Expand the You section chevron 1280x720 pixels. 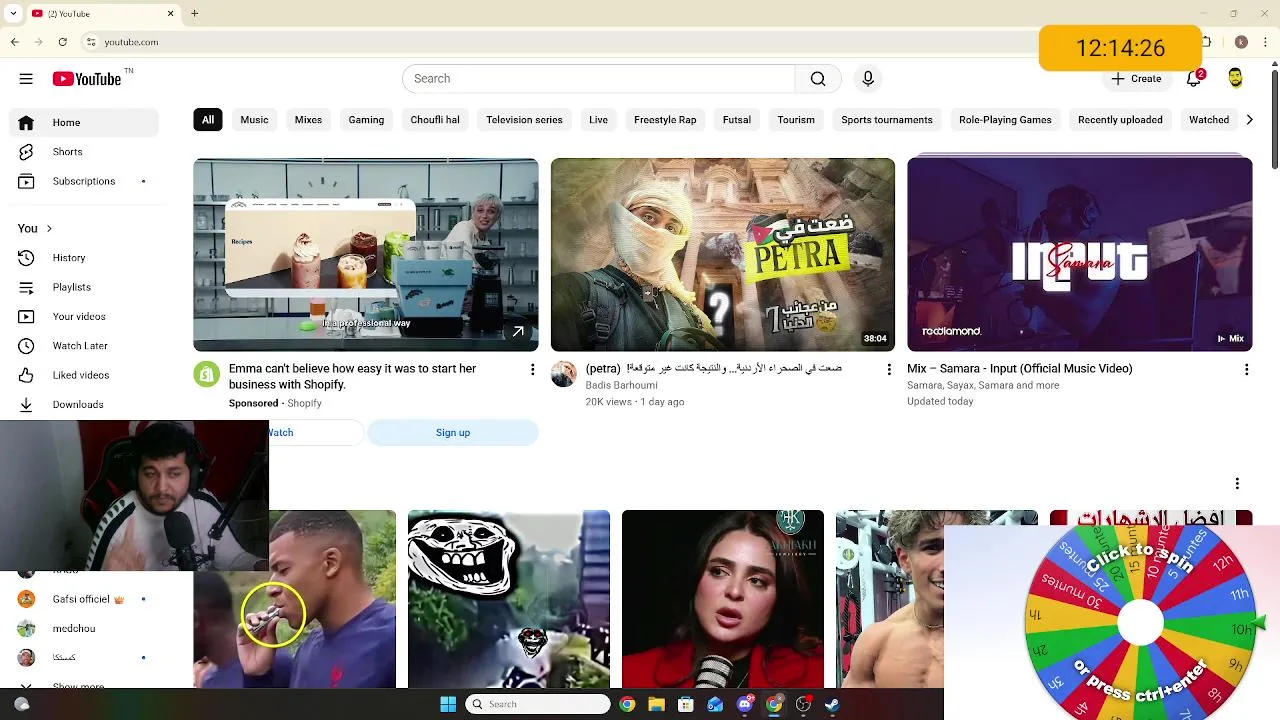(49, 229)
